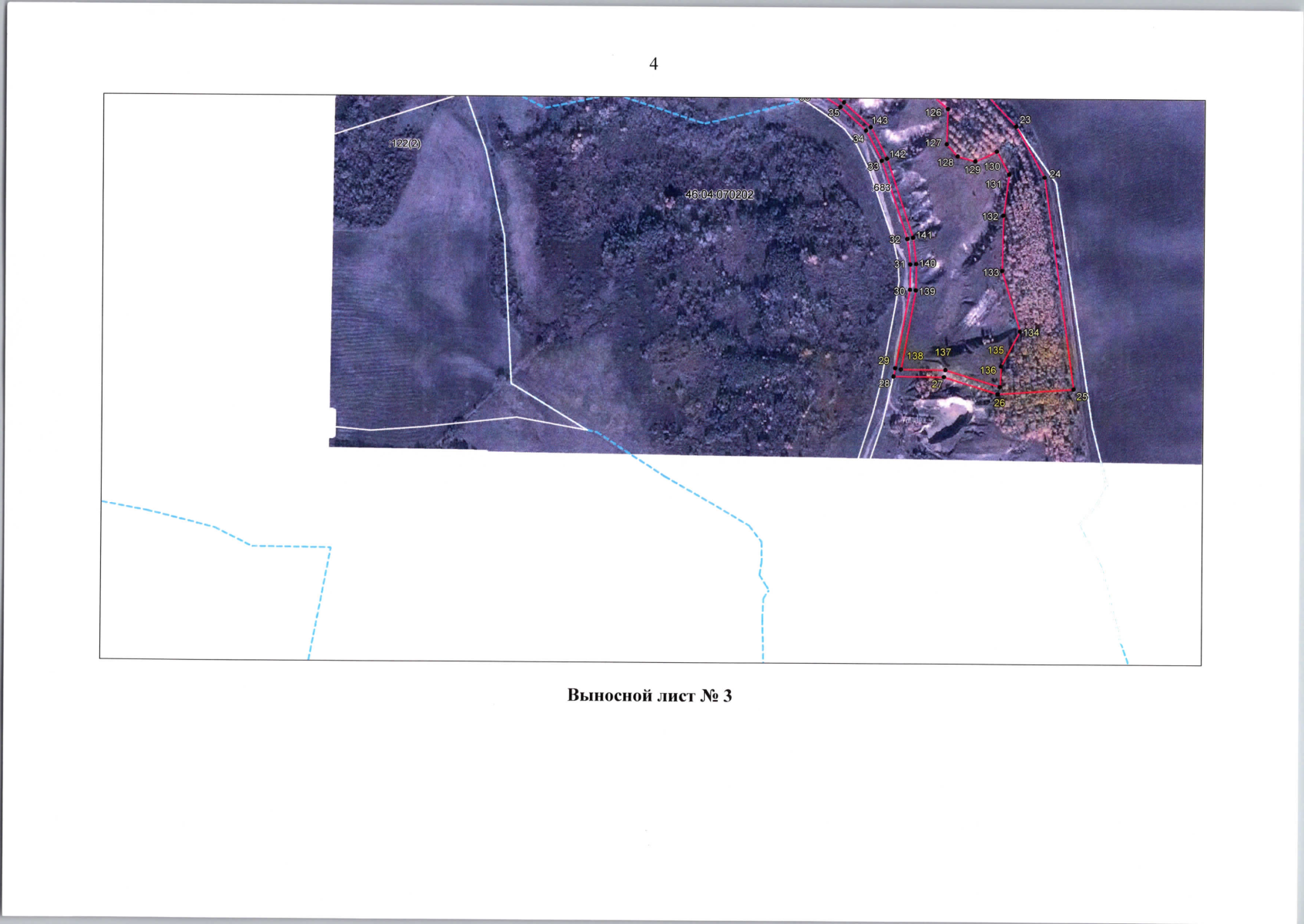
Task: Click cadastral number 46:04:070202 label
Action: click(719, 195)
